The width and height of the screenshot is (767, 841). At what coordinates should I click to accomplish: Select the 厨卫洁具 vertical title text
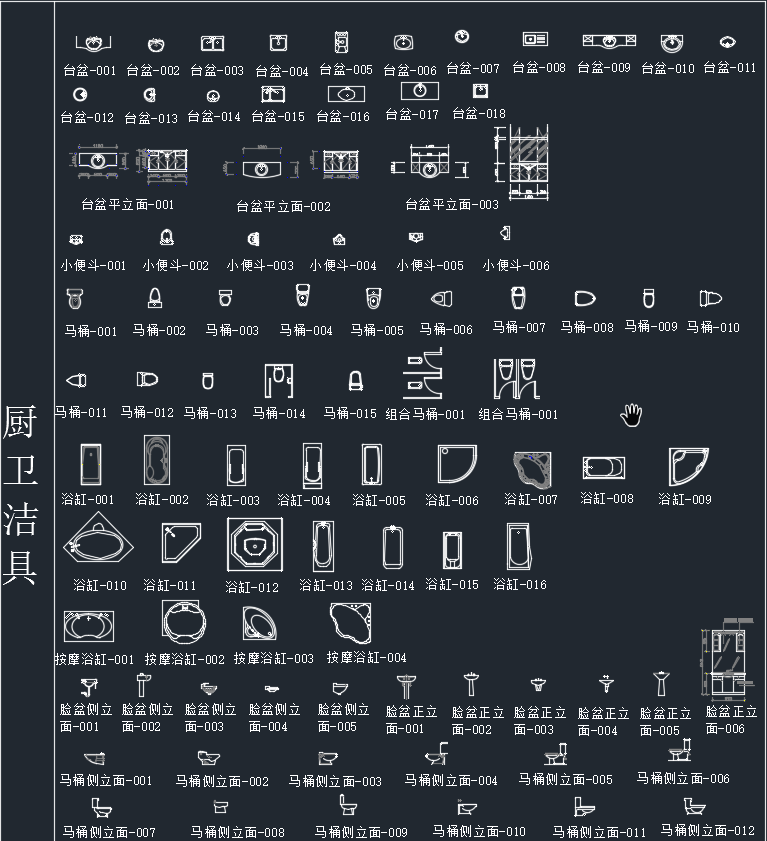20,495
